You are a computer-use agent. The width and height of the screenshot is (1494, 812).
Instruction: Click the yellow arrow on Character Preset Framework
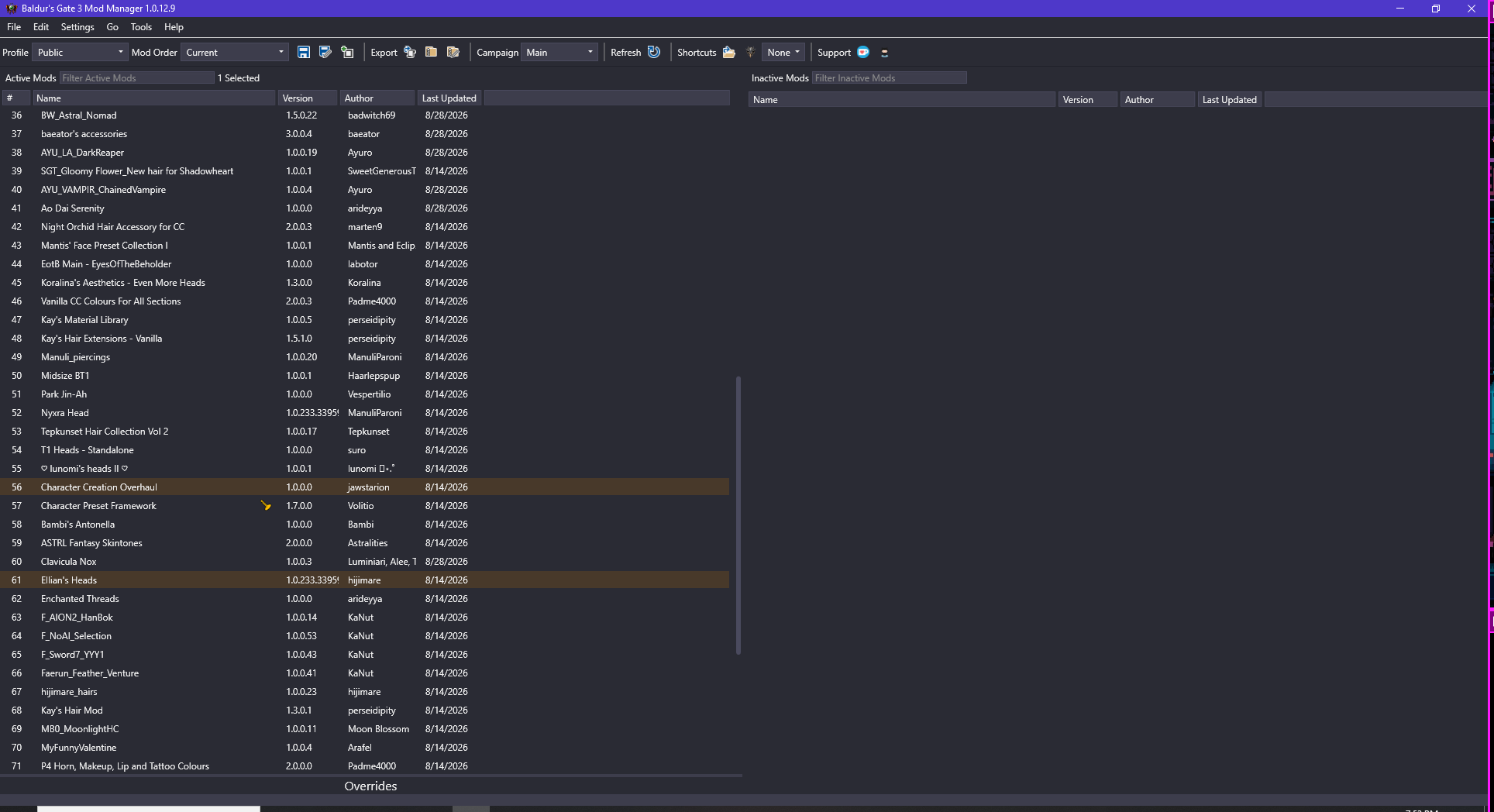pyautogui.click(x=266, y=505)
